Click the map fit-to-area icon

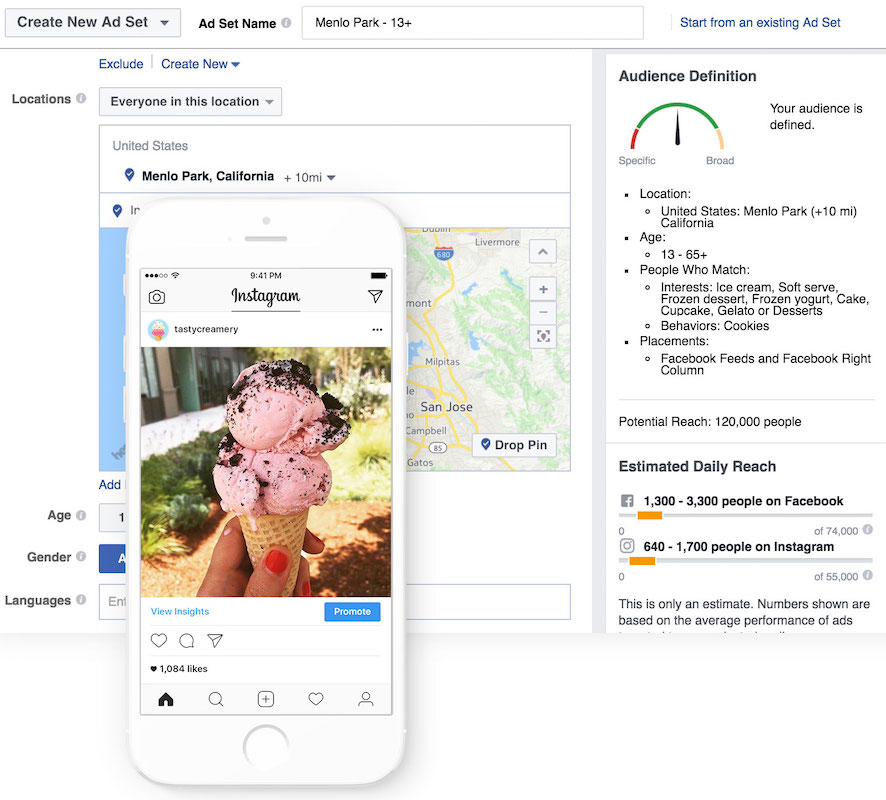[543, 337]
